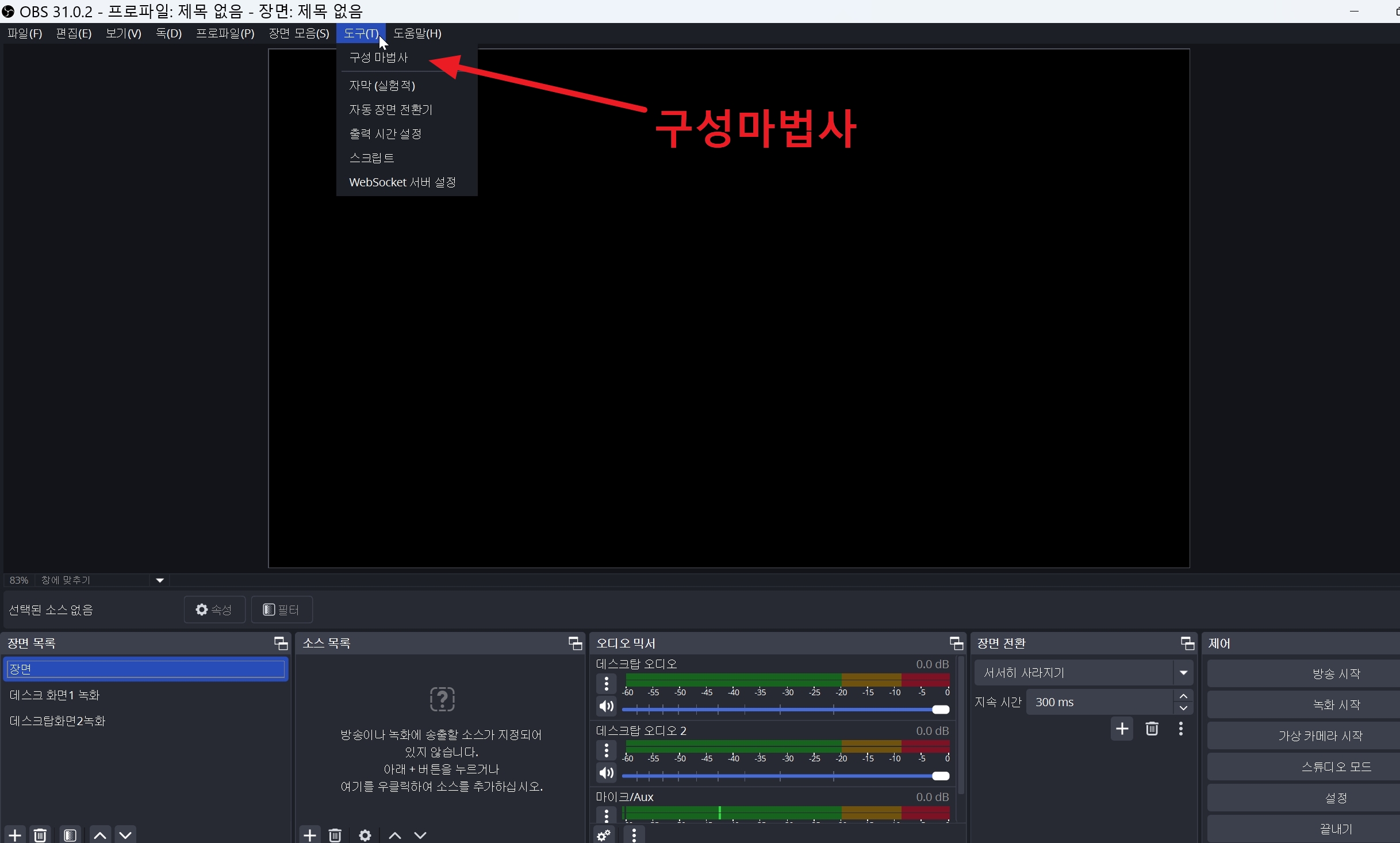Mute 데스크탑 오디오 speaker icon
Screen dimensions: 1400x843
click(605, 707)
